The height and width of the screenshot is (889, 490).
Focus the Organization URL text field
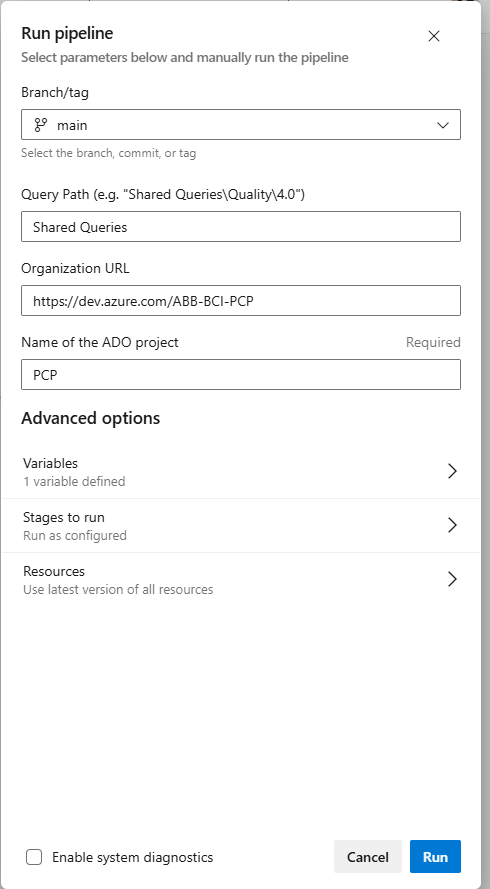tap(241, 300)
